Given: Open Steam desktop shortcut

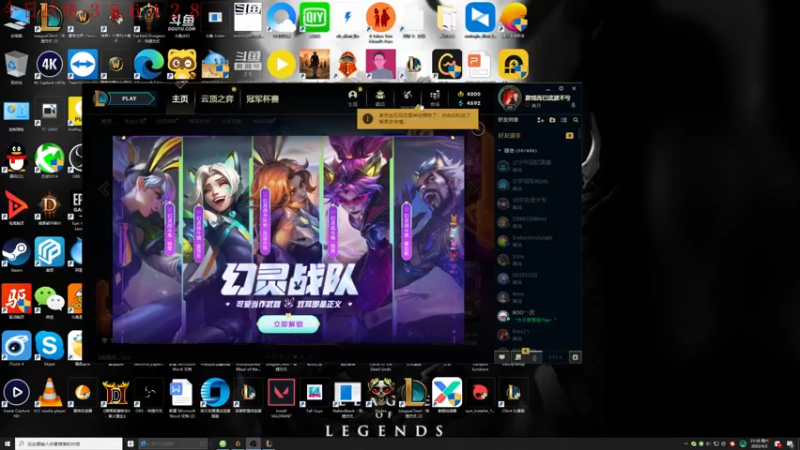Looking at the screenshot, I should pyautogui.click(x=16, y=255).
